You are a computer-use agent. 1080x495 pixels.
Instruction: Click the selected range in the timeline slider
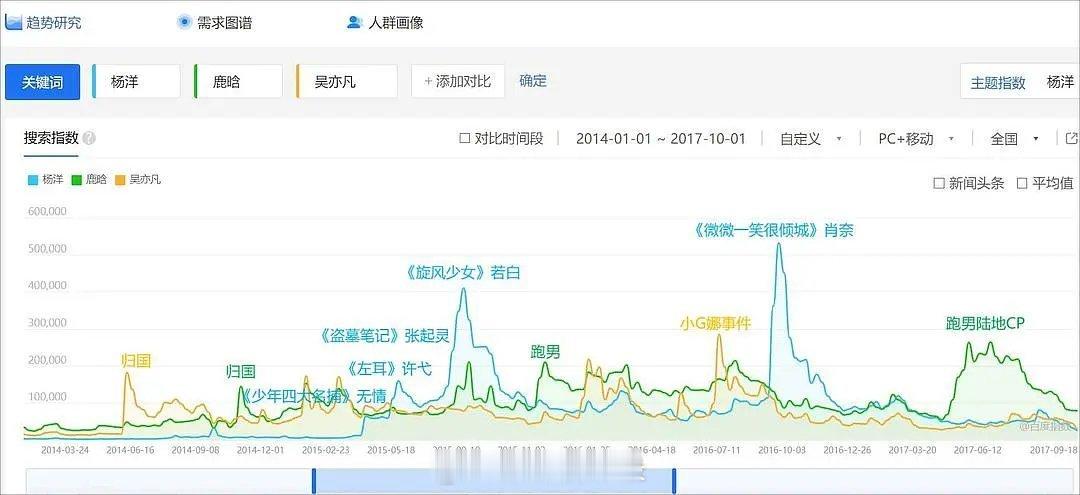[494, 481]
